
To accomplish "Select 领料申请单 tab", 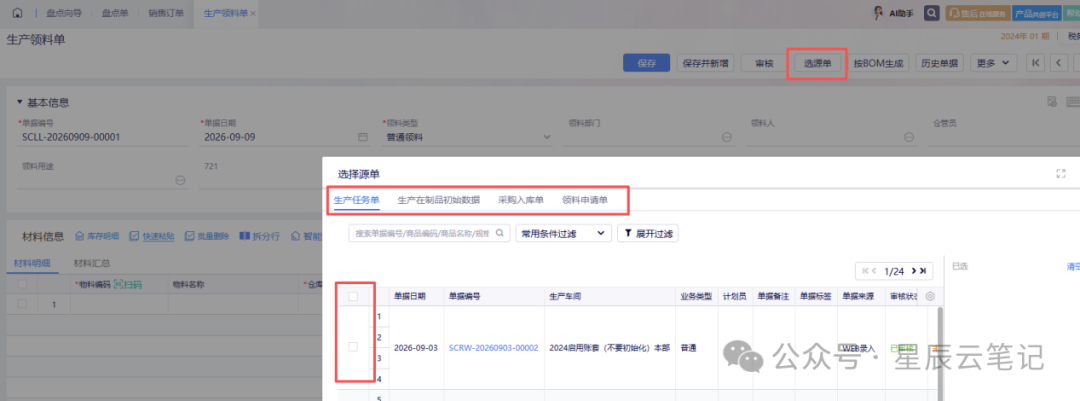I will (585, 200).
